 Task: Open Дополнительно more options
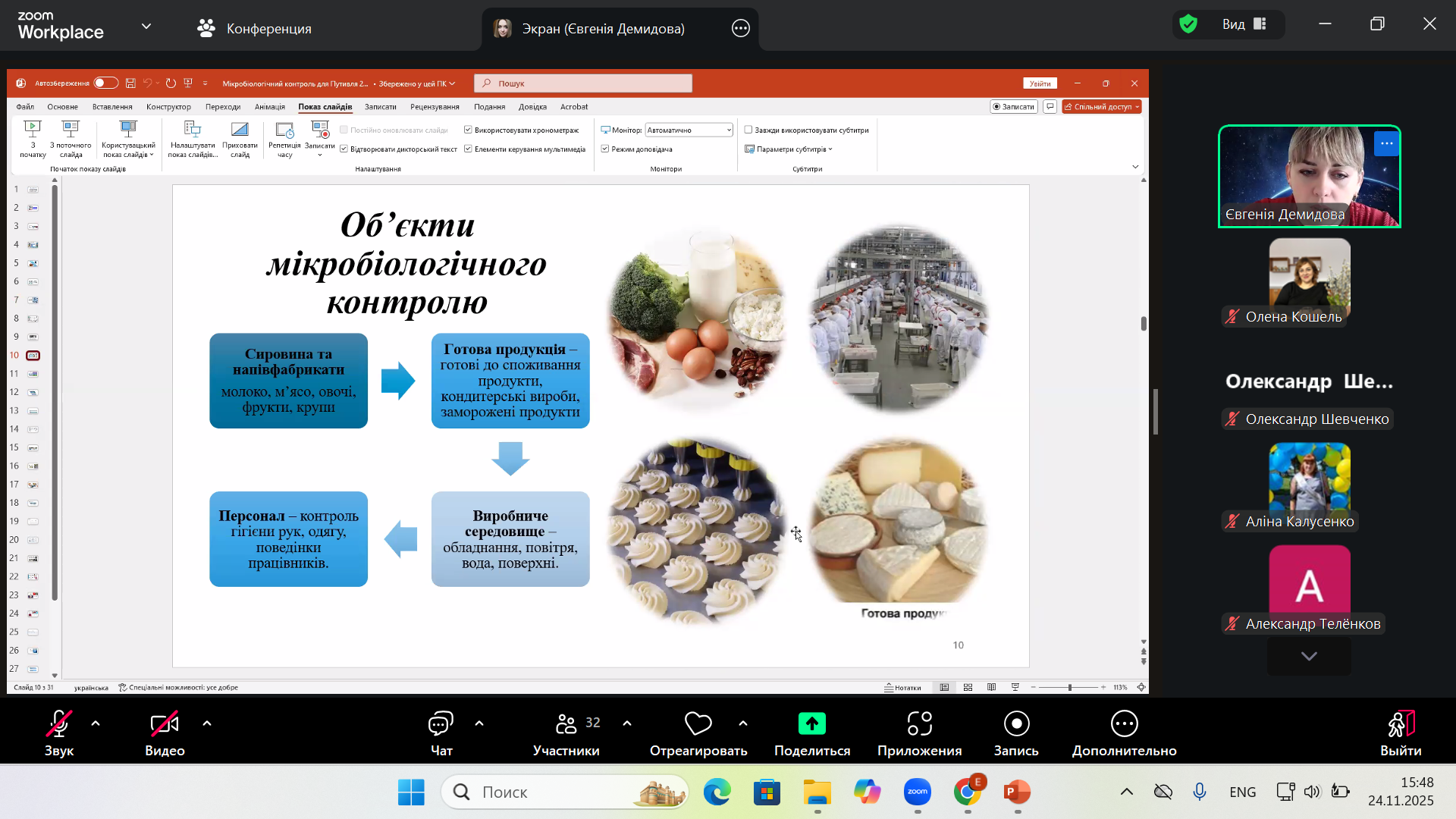(1124, 724)
